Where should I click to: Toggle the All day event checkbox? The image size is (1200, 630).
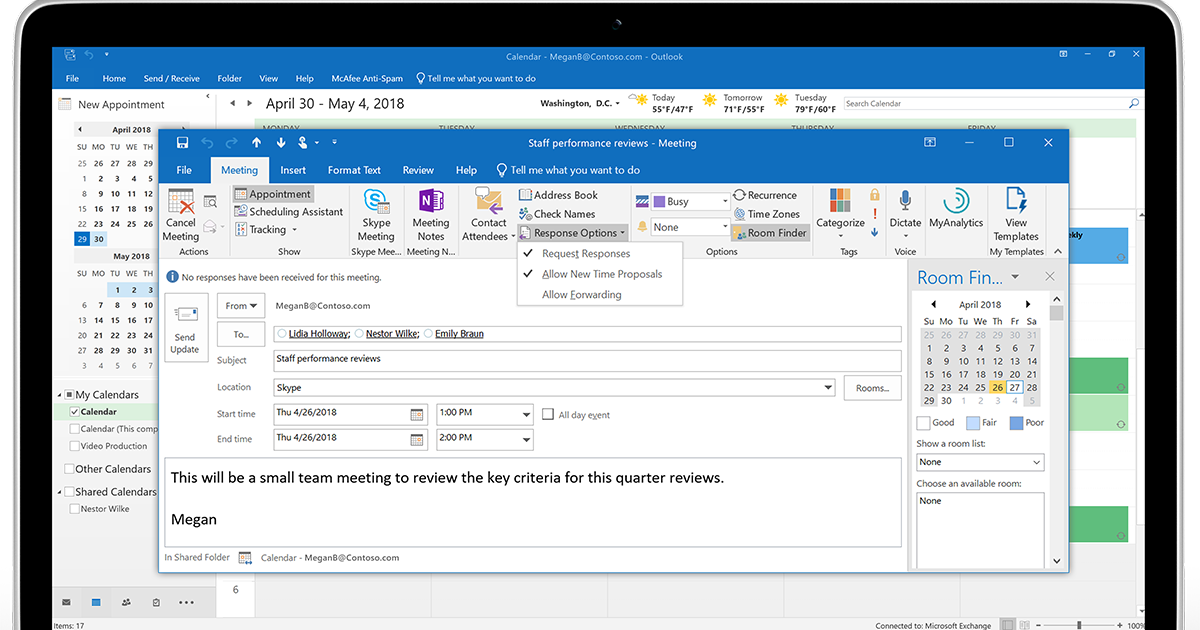tap(548, 414)
